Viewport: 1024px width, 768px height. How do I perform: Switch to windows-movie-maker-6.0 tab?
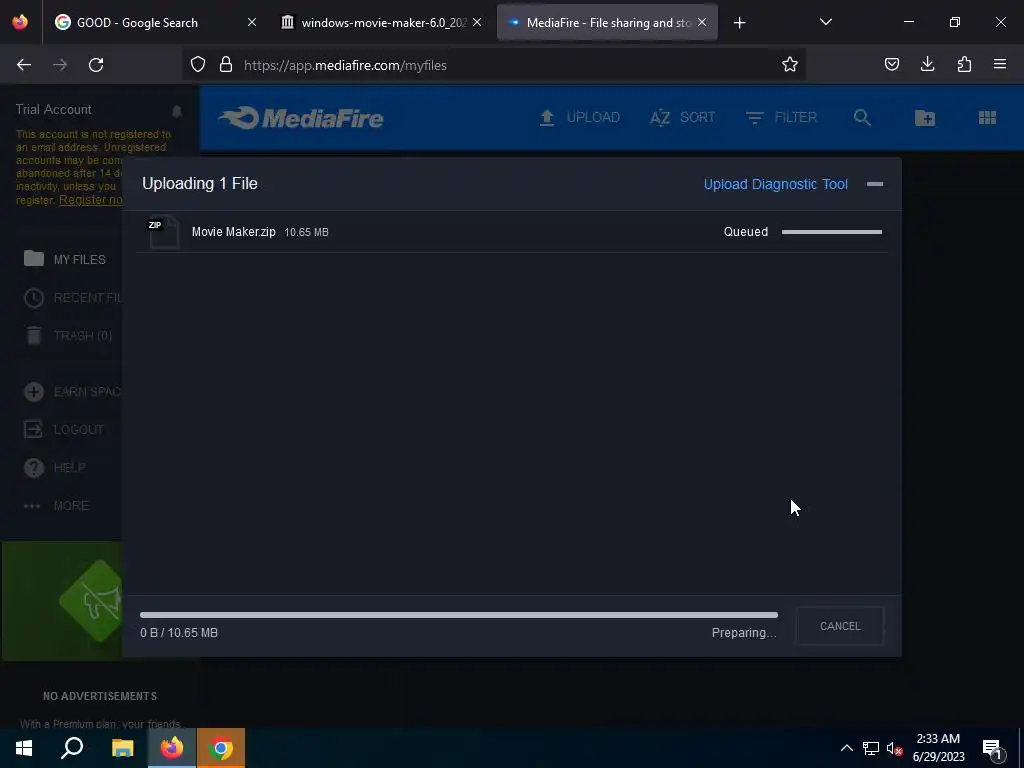(383, 23)
